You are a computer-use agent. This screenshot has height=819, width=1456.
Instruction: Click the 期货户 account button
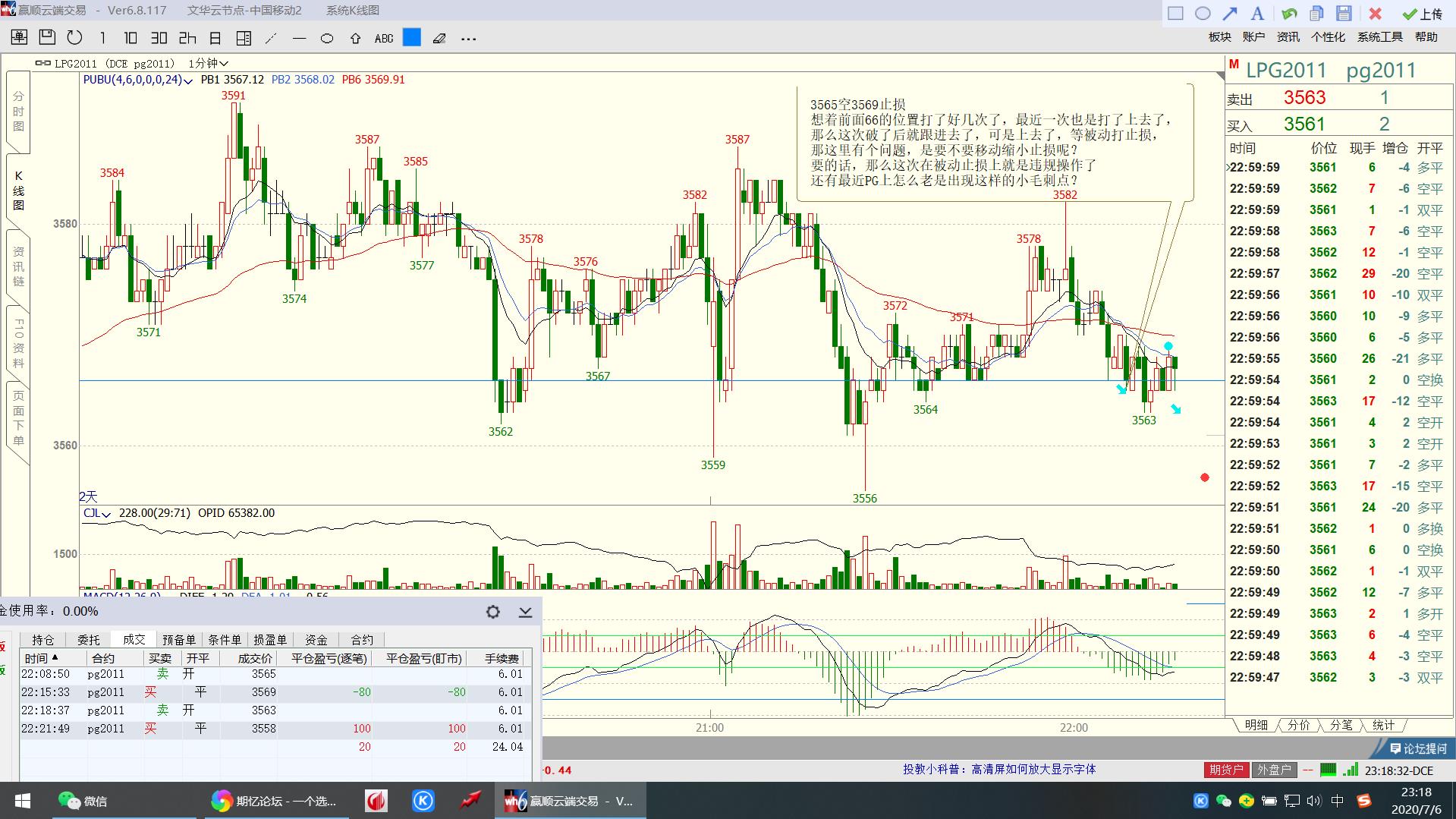point(1226,770)
